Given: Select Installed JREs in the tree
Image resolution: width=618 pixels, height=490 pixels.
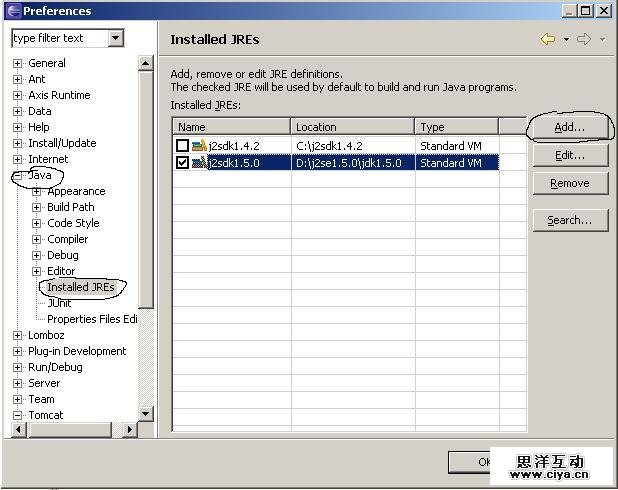Looking at the screenshot, I should point(81,287).
